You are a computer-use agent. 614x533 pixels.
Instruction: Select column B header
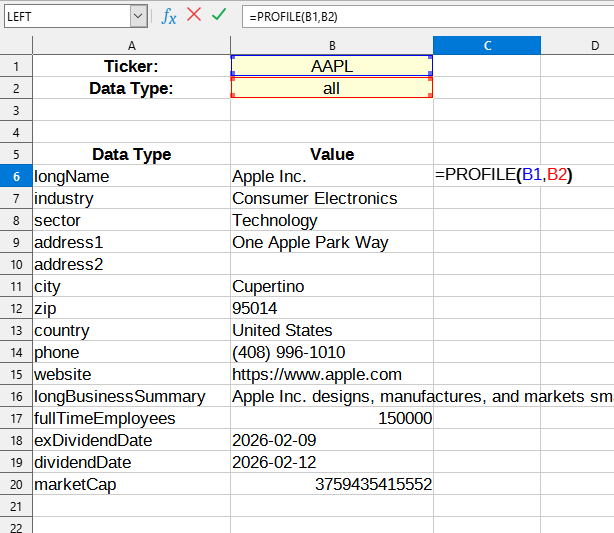click(331, 45)
